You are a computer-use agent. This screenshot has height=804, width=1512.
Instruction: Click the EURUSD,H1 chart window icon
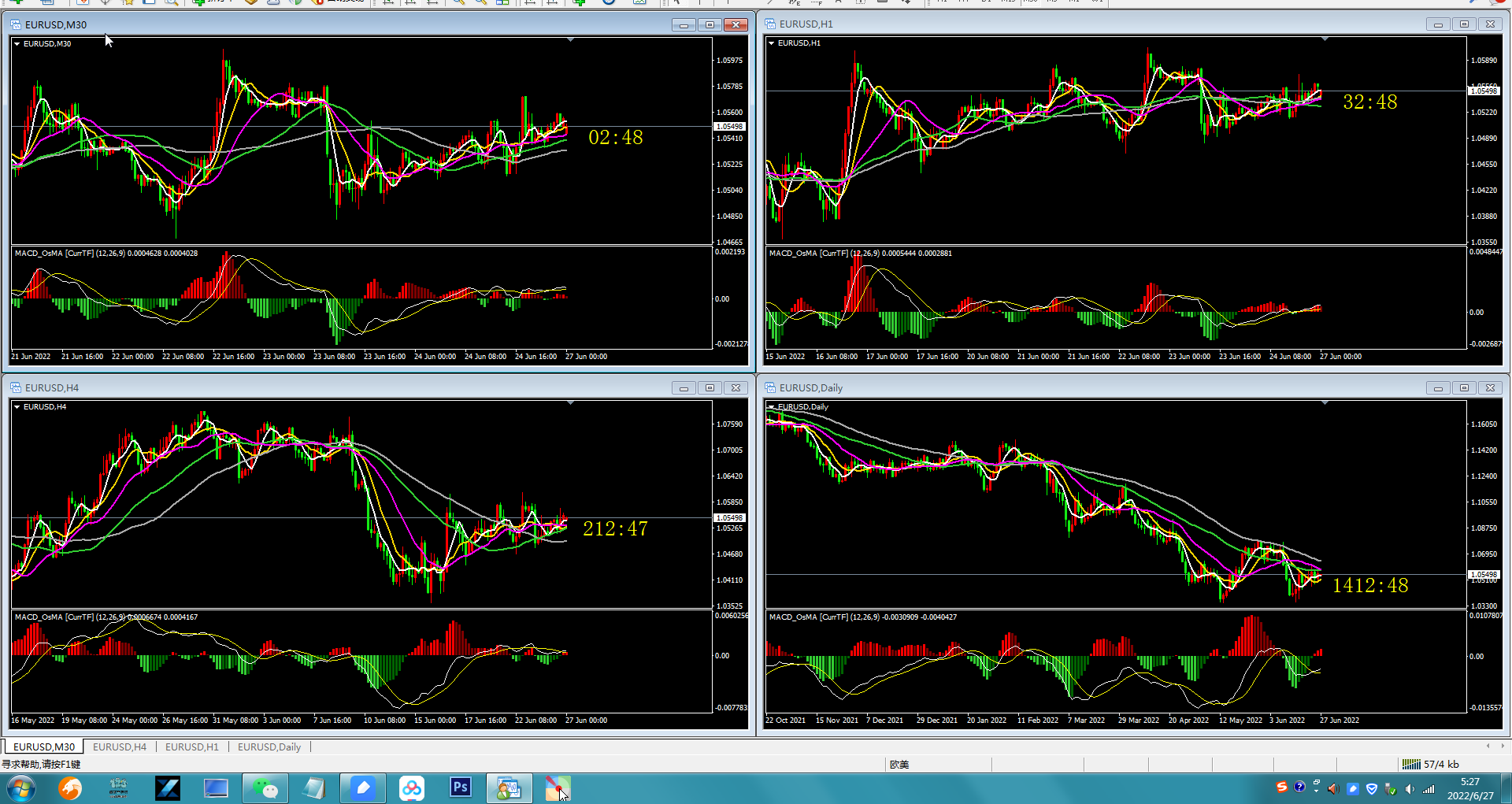(x=770, y=24)
